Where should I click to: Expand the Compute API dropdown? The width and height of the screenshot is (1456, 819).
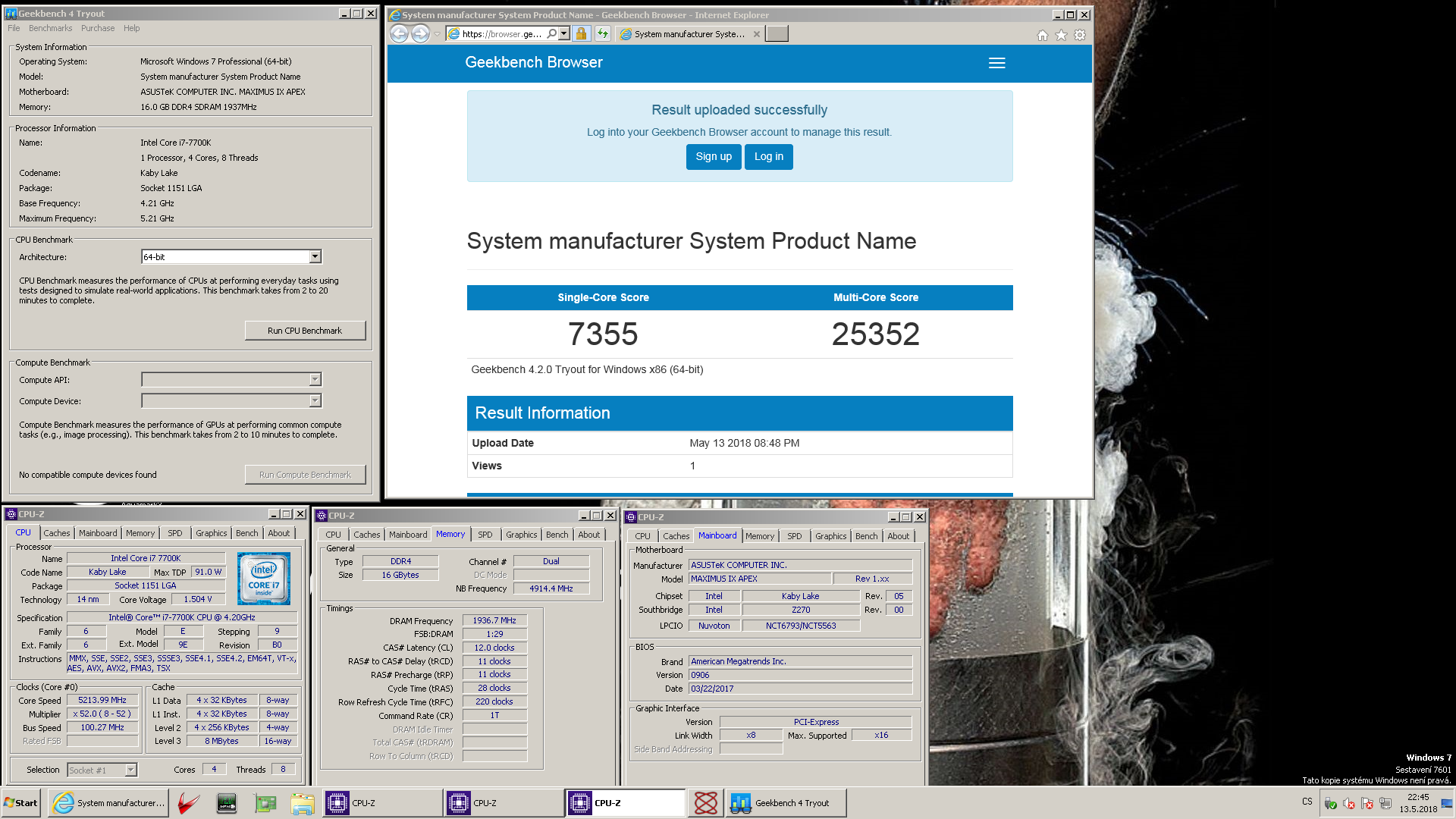click(315, 379)
